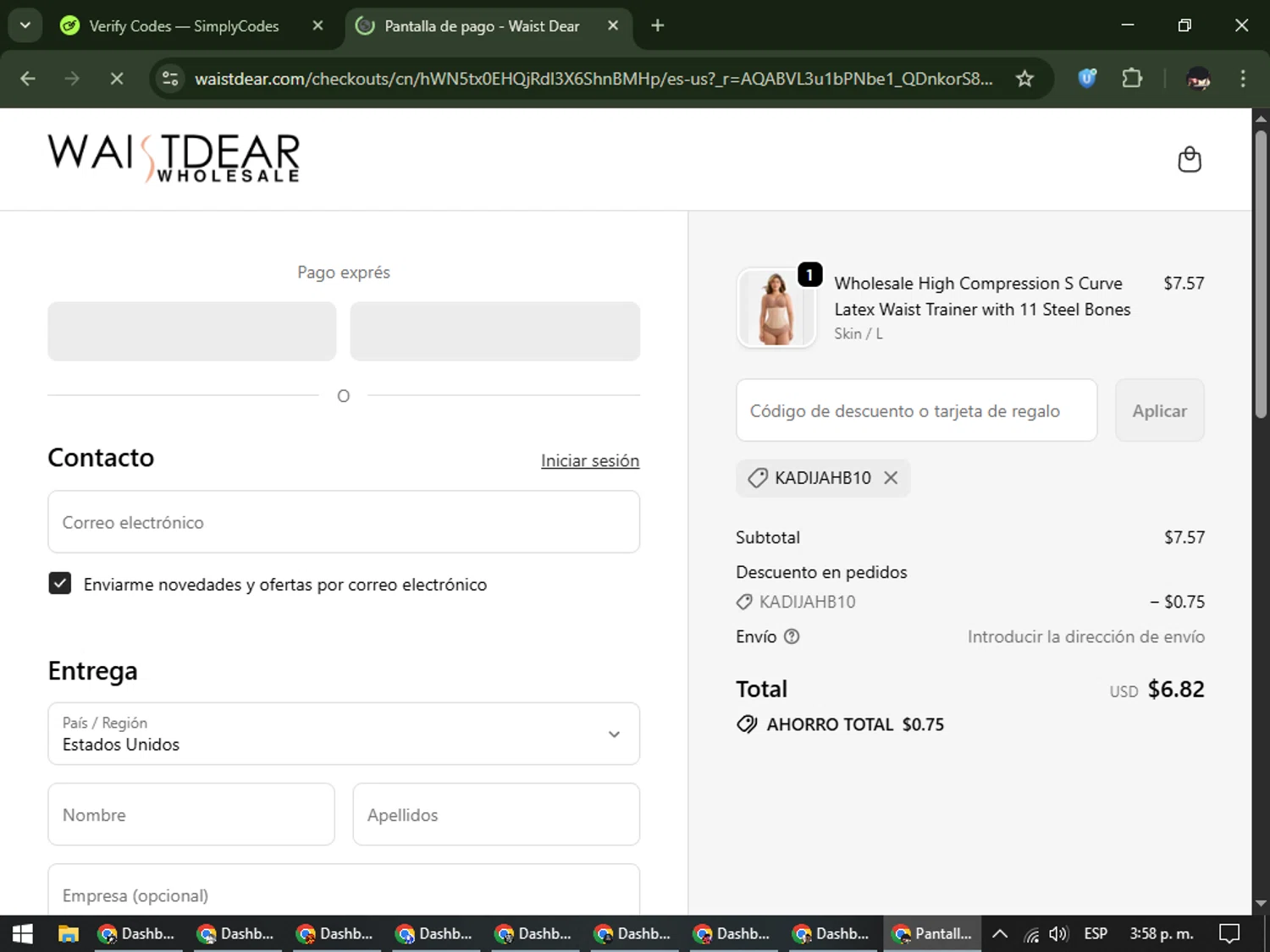The height and width of the screenshot is (952, 1270).
Task: Open the Chrome three-dot menu
Action: click(1243, 79)
